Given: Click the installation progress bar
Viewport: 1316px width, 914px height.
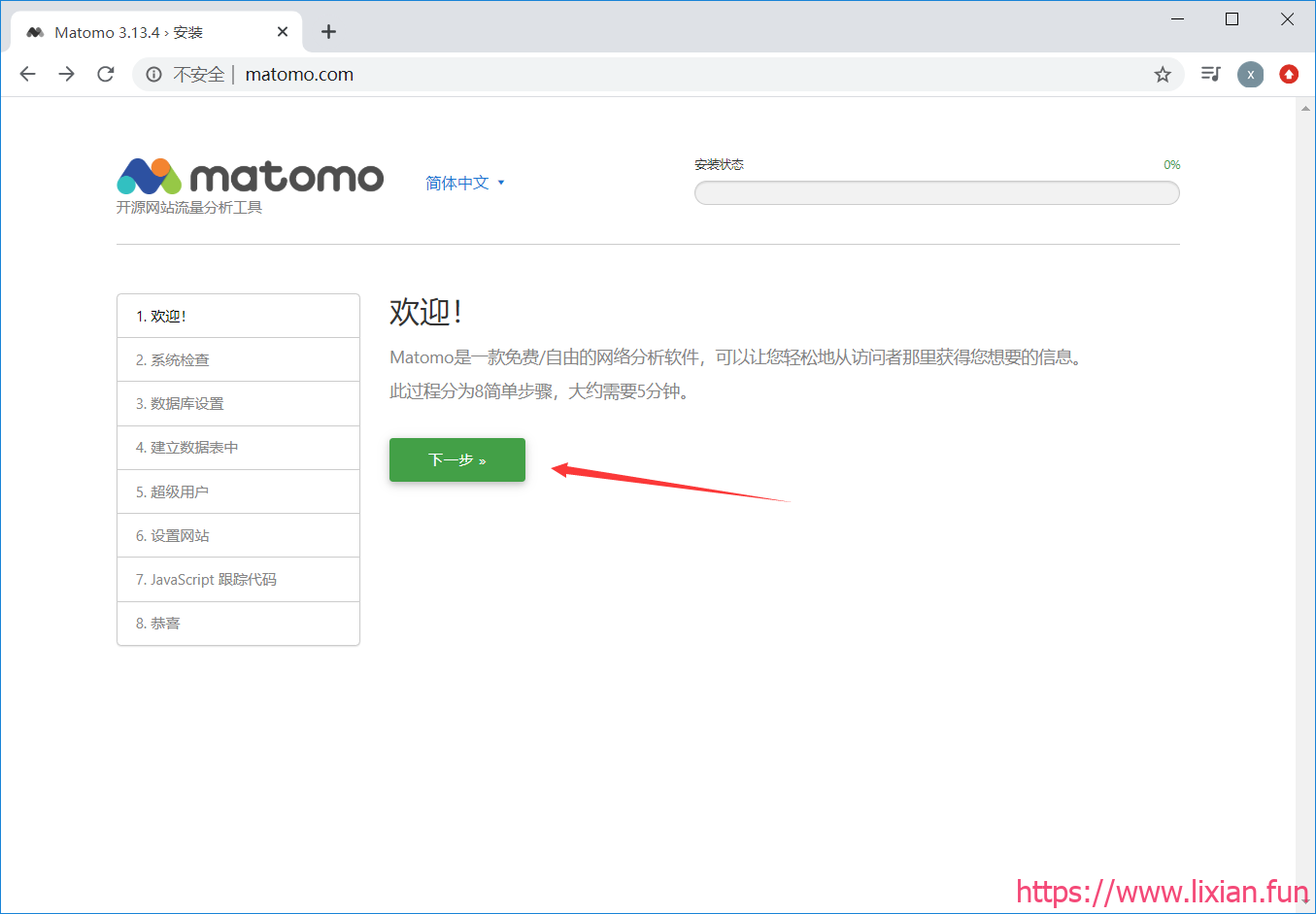Looking at the screenshot, I should (937, 193).
